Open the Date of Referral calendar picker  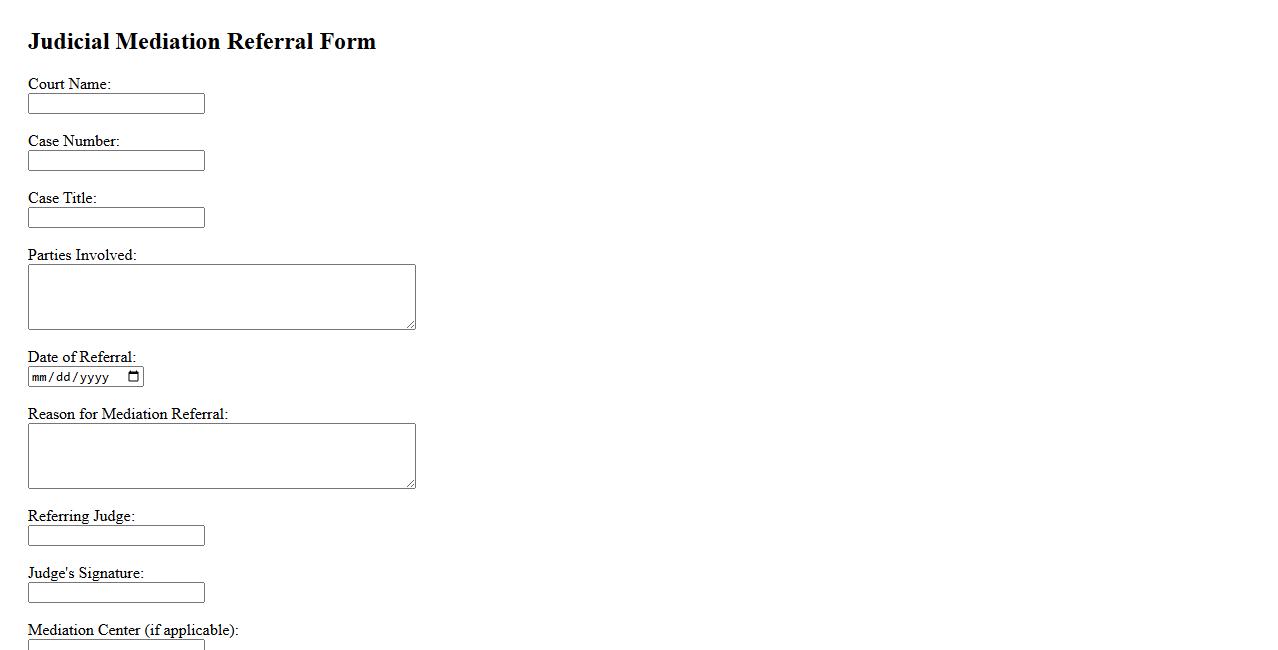tap(134, 377)
